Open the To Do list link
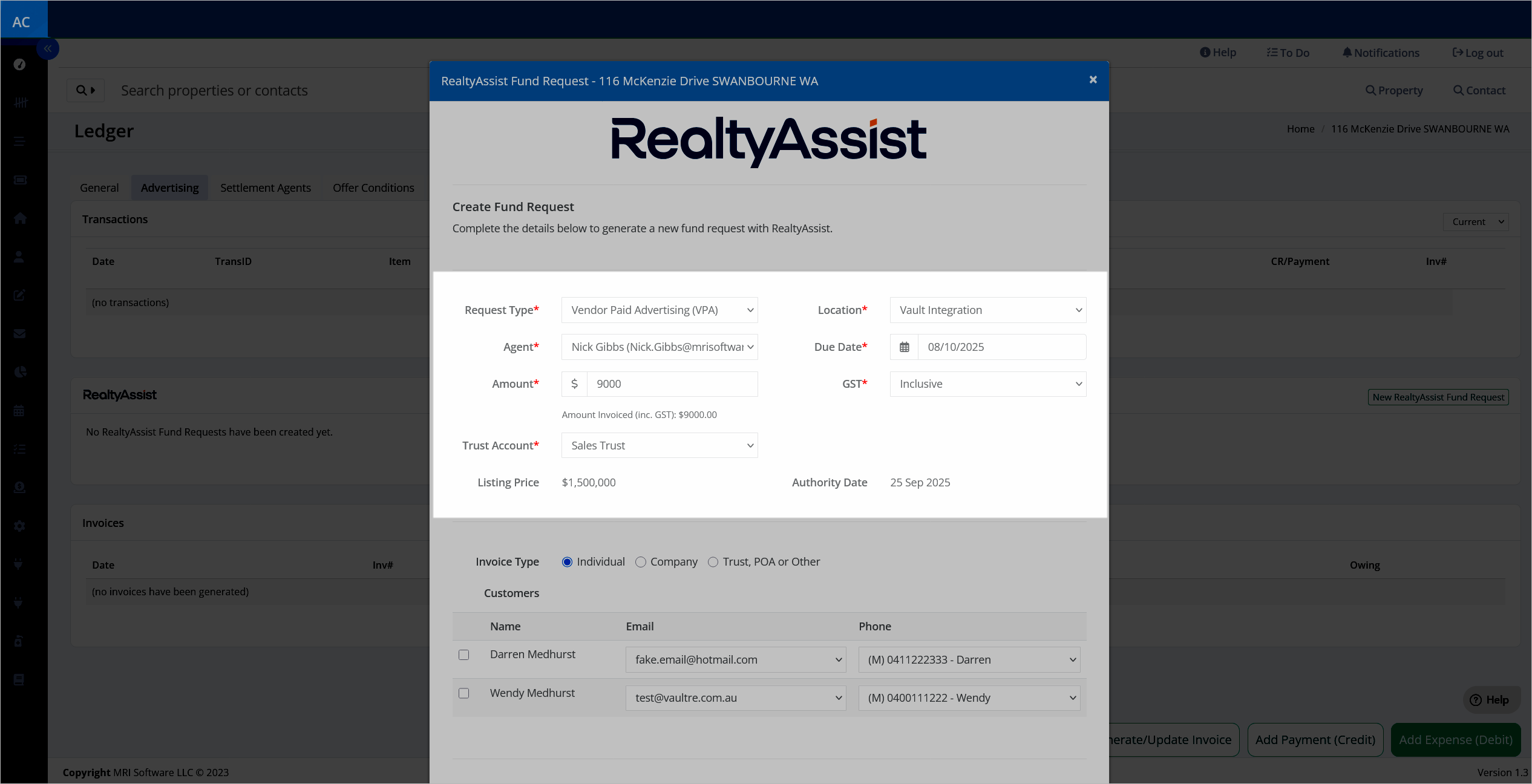1532x784 pixels. (x=1288, y=53)
